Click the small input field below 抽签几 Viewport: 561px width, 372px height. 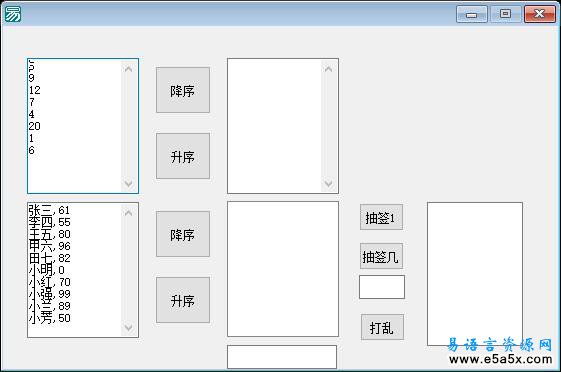click(382, 287)
